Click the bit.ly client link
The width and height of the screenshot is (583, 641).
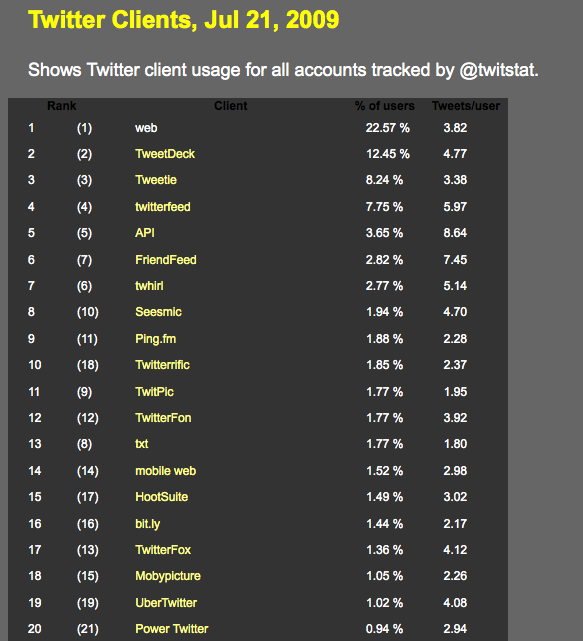[148, 524]
